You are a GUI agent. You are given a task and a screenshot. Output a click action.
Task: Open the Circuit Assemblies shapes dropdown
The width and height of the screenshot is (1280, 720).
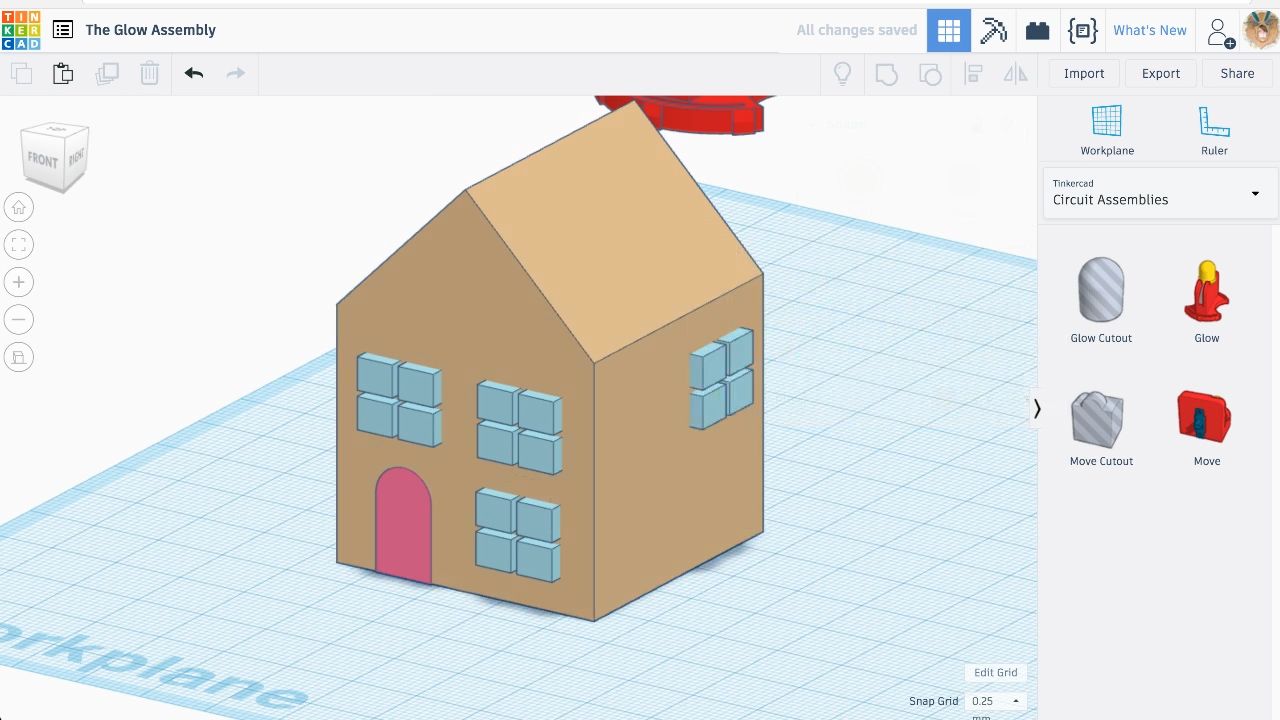[1158, 192]
